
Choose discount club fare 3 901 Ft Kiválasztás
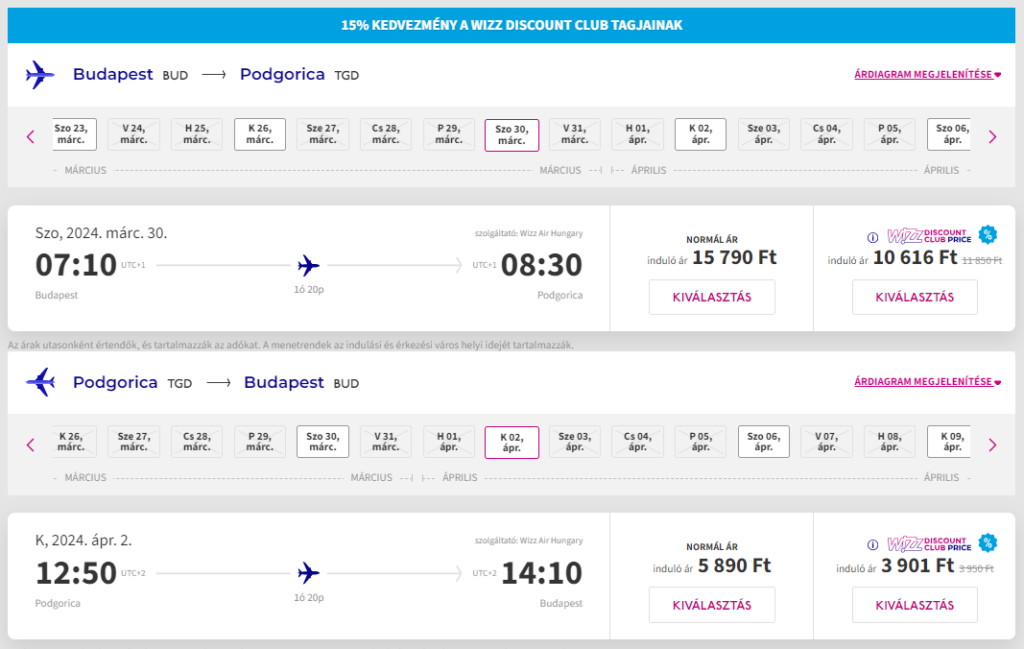coord(914,605)
